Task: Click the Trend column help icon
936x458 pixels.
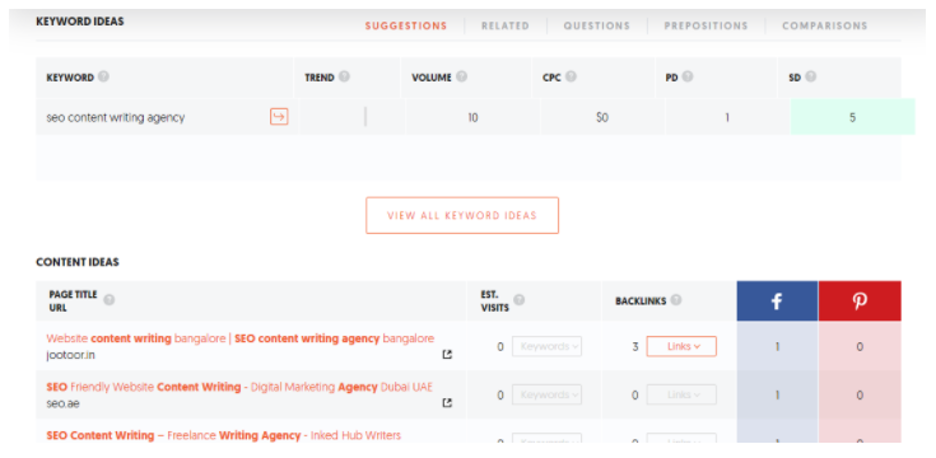Action: [x=344, y=77]
